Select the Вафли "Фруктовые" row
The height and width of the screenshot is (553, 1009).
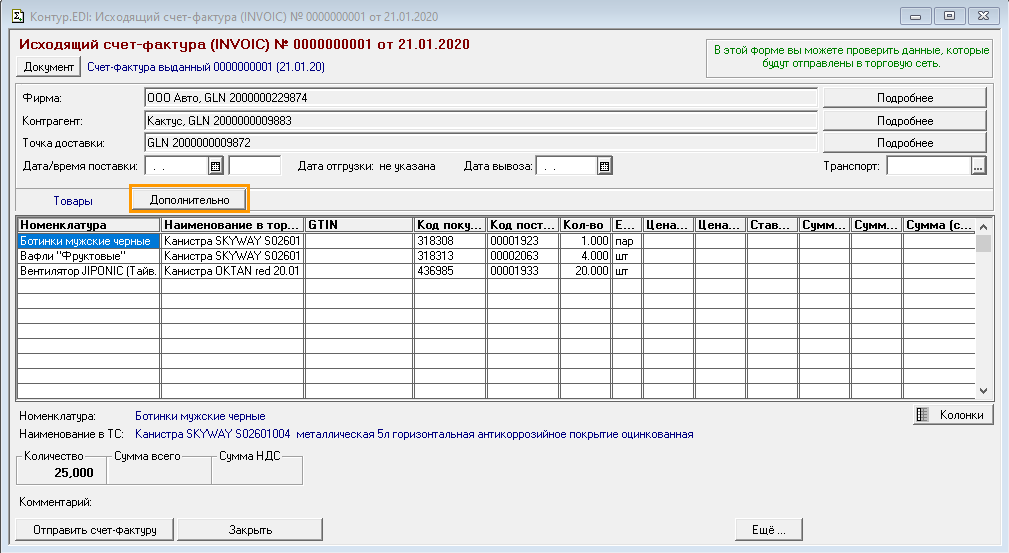pyautogui.click(x=88, y=256)
